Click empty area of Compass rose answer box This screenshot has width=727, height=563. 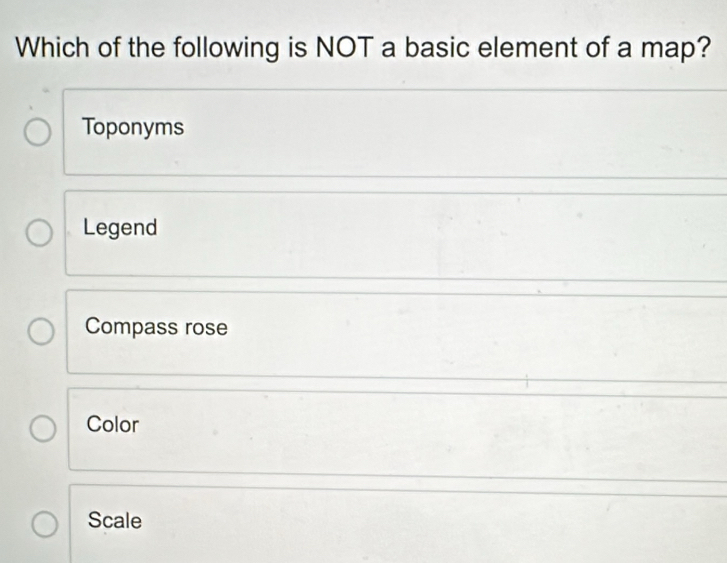click(x=450, y=332)
